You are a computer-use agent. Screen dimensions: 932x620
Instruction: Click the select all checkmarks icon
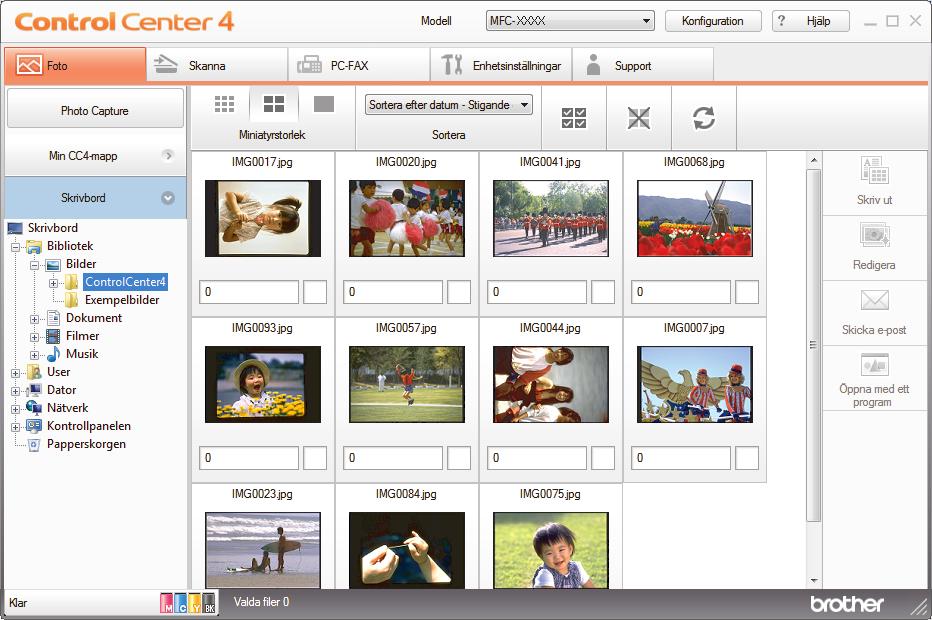(x=574, y=118)
